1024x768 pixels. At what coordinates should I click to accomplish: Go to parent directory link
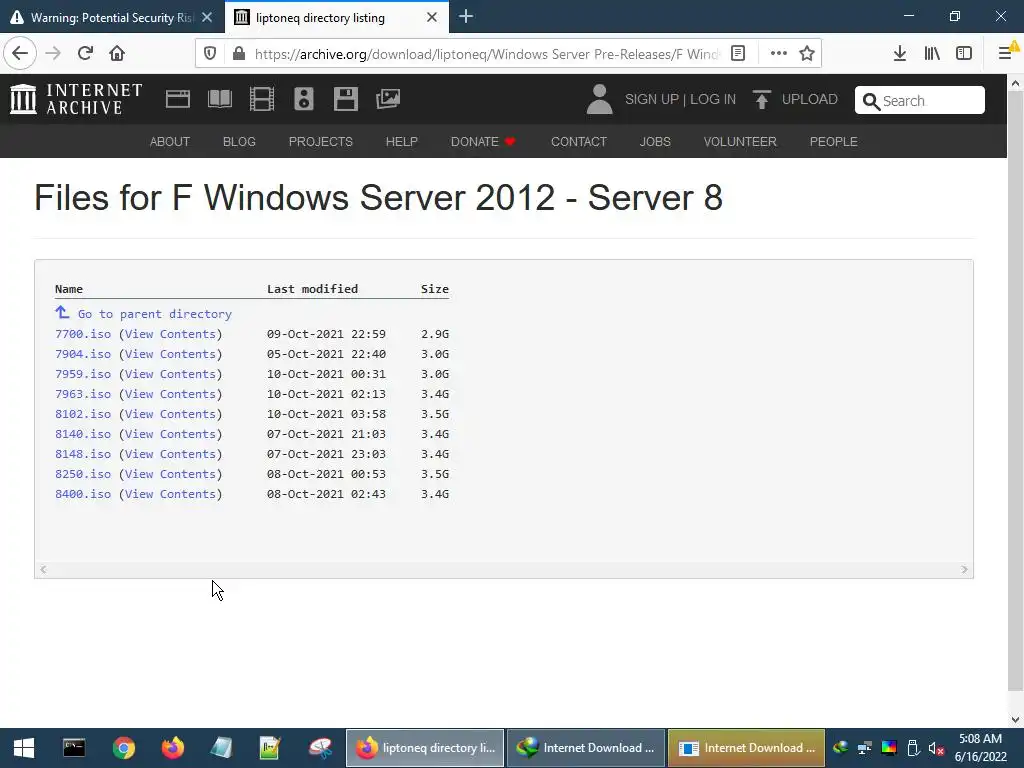[155, 314]
